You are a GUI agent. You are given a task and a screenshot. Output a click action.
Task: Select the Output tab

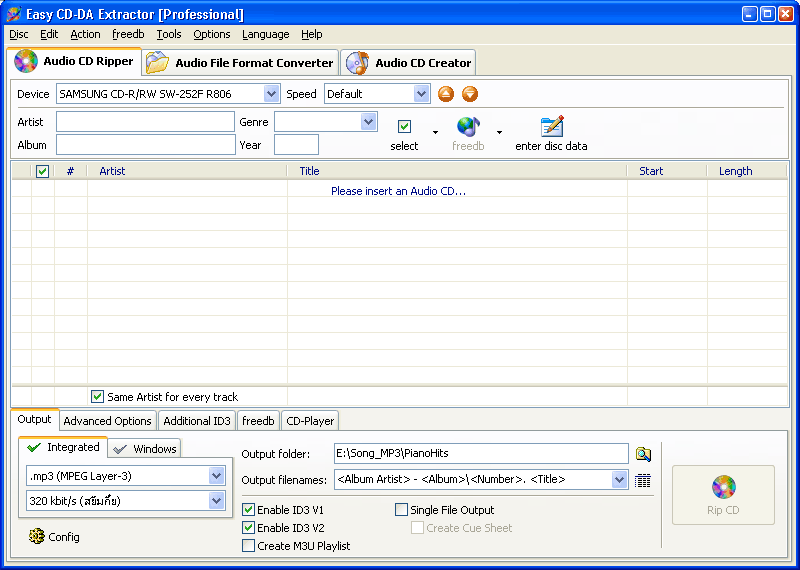pyautogui.click(x=34, y=419)
